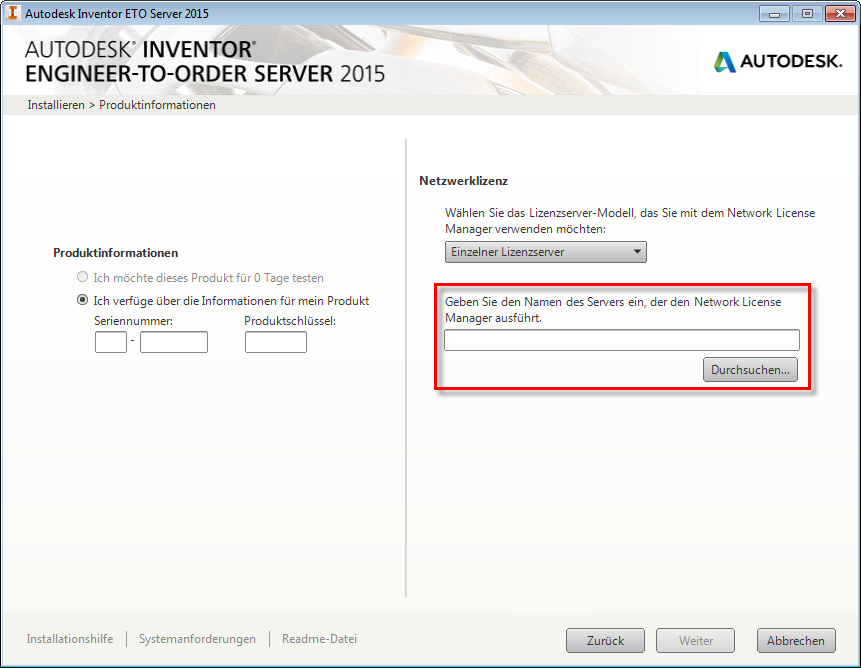Click the Produktschlüssel: label
861x668 pixels.
[290, 321]
